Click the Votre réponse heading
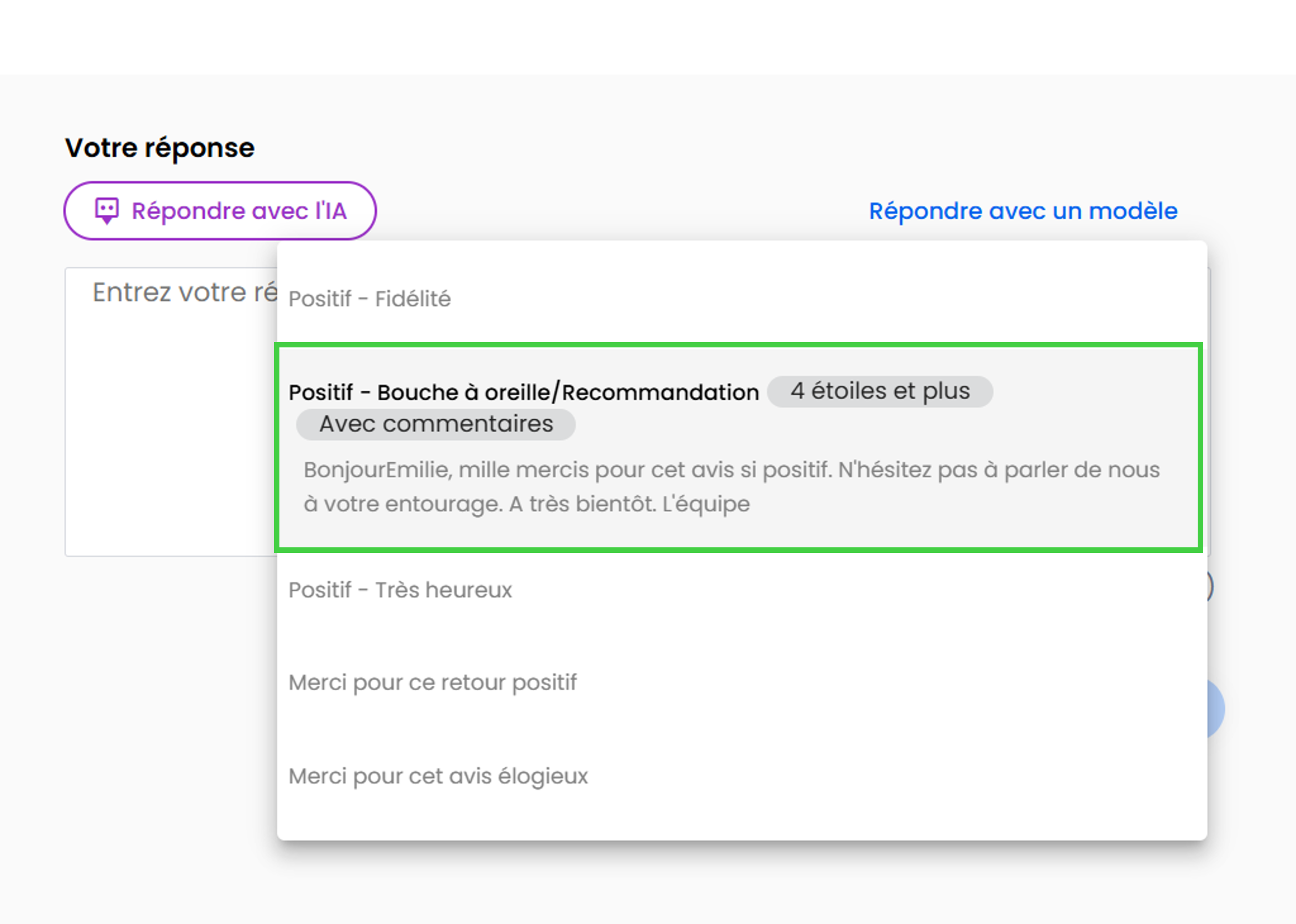1296x924 pixels. [x=159, y=148]
